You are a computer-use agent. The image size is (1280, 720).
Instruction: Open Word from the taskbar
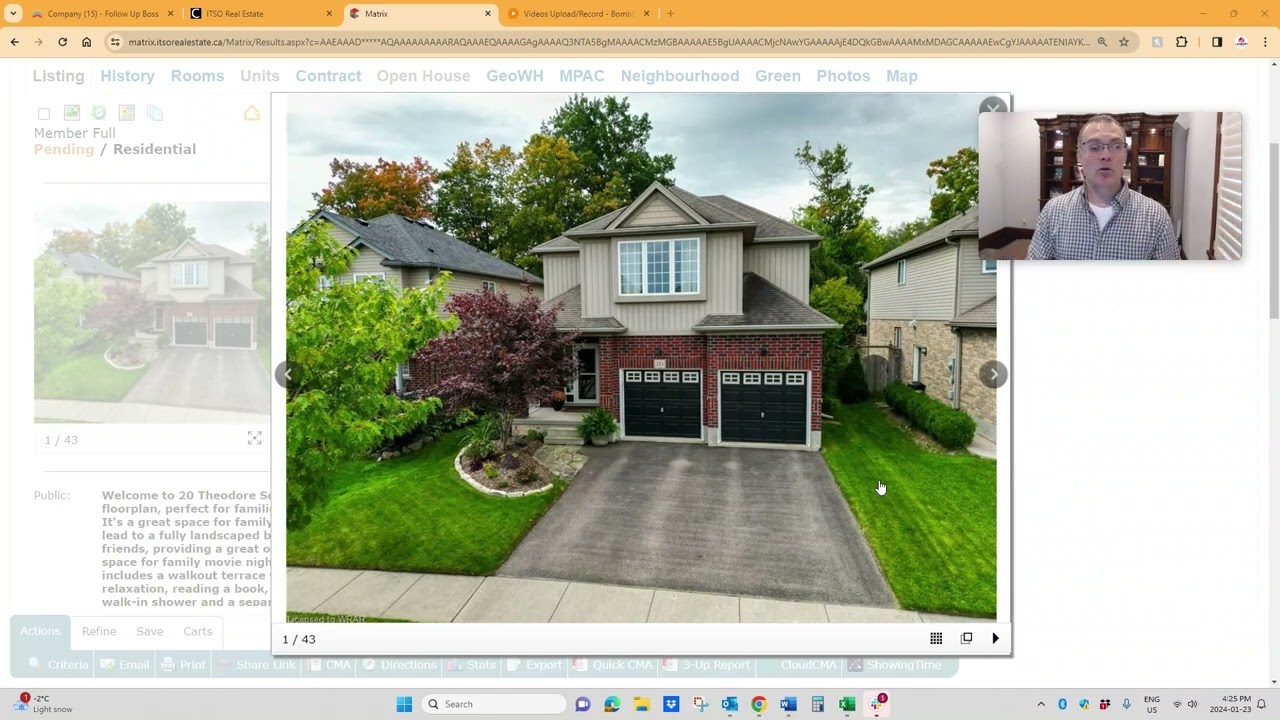pyautogui.click(x=788, y=704)
